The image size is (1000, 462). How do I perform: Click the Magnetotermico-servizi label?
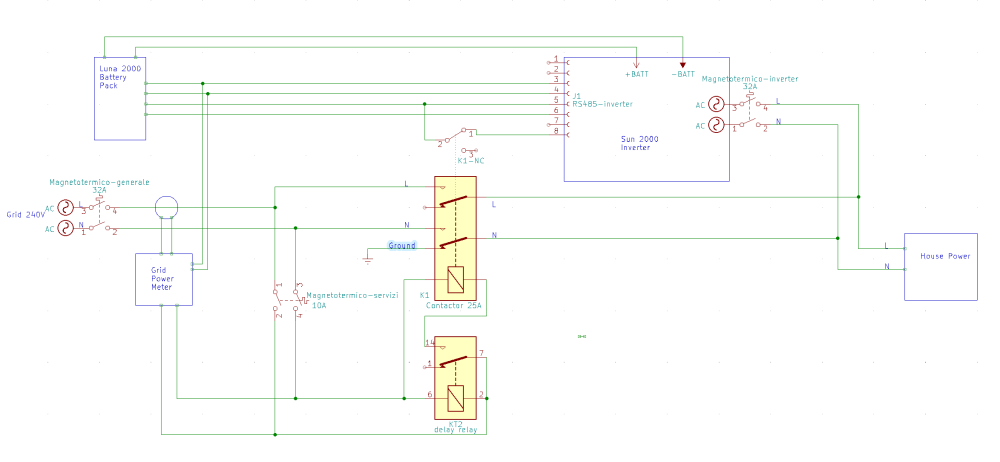pos(352,296)
